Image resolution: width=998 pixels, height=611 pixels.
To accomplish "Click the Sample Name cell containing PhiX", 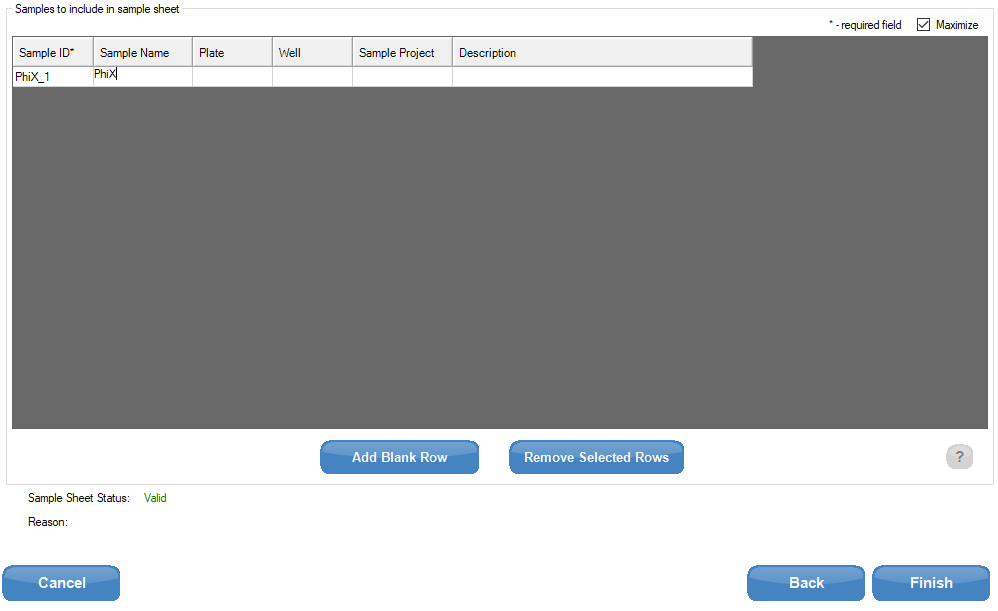I will tap(143, 76).
